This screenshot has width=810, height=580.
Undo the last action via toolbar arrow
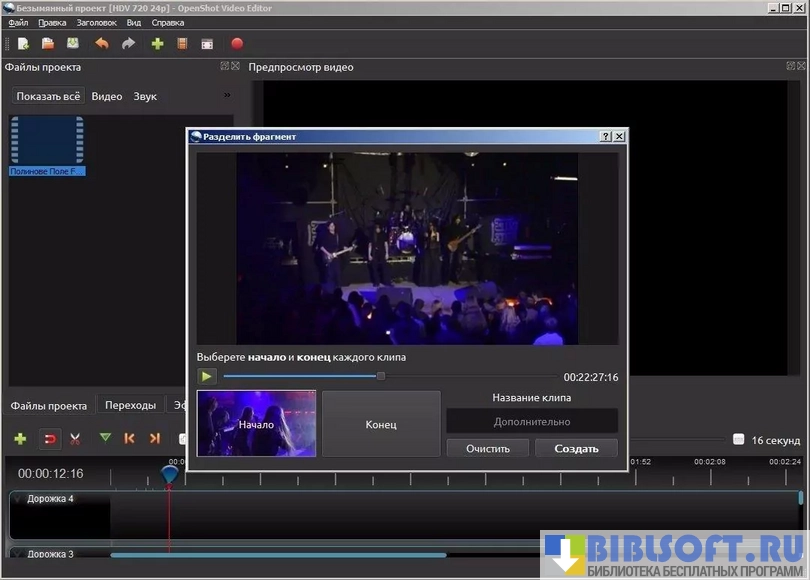101,44
